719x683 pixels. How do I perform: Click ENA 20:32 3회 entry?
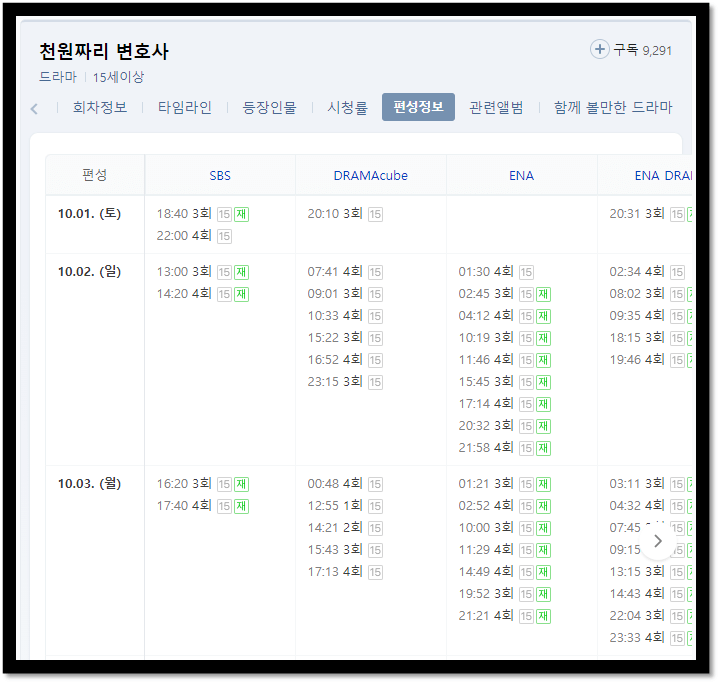coord(504,426)
